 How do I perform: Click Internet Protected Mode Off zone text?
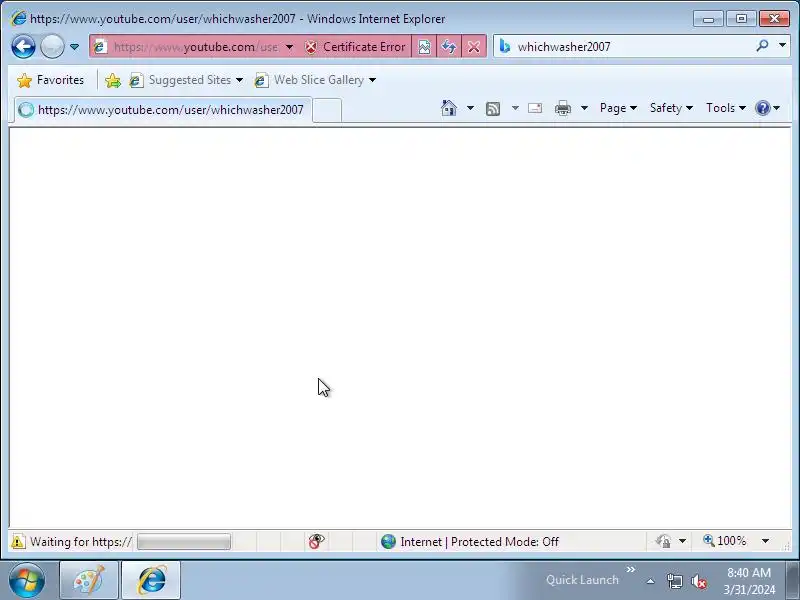click(479, 542)
